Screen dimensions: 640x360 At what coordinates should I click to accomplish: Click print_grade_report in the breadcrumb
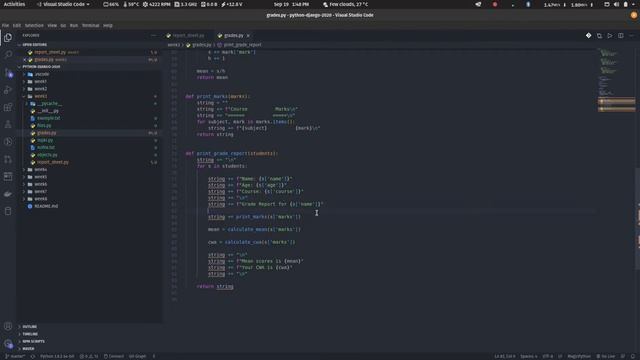(242, 45)
